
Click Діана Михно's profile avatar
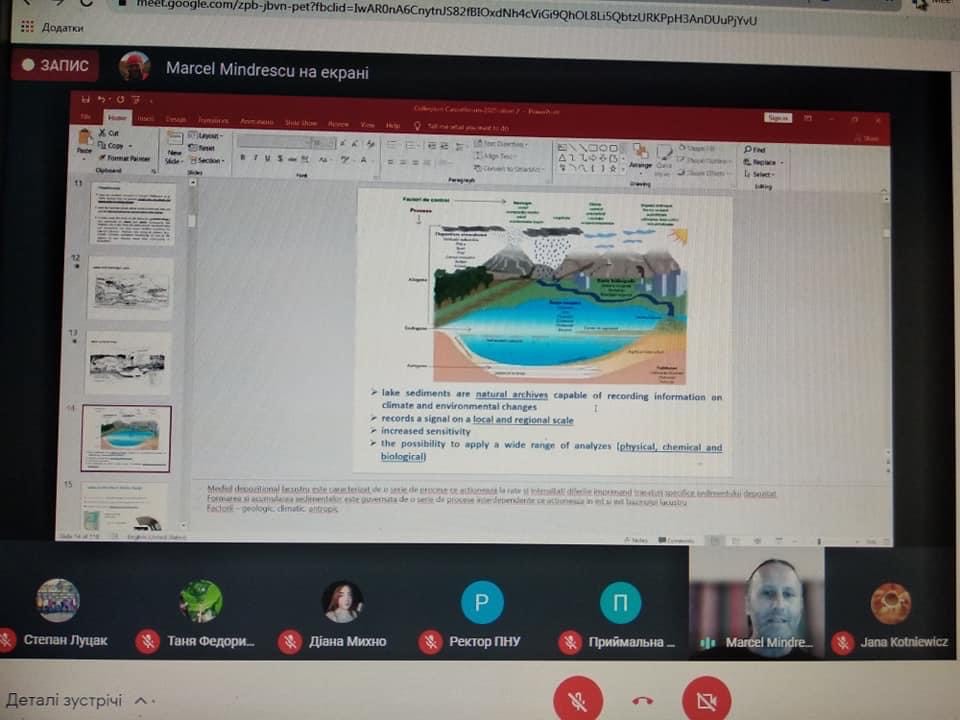(x=342, y=602)
